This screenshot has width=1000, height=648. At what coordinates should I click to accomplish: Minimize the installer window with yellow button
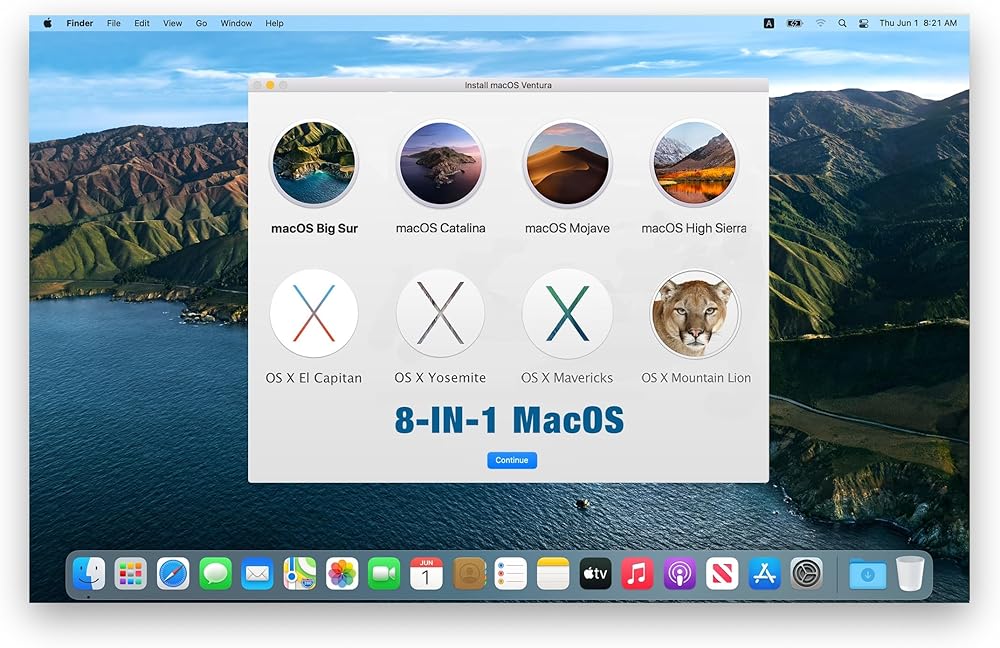pyautogui.click(x=270, y=85)
